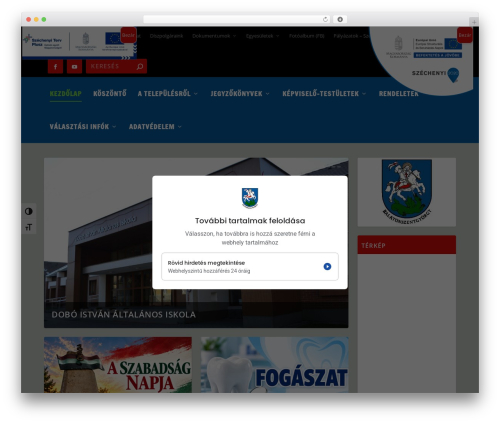The height and width of the screenshot is (423, 500).
Task: Close the left banner with Bezár
Action: pyautogui.click(x=128, y=35)
